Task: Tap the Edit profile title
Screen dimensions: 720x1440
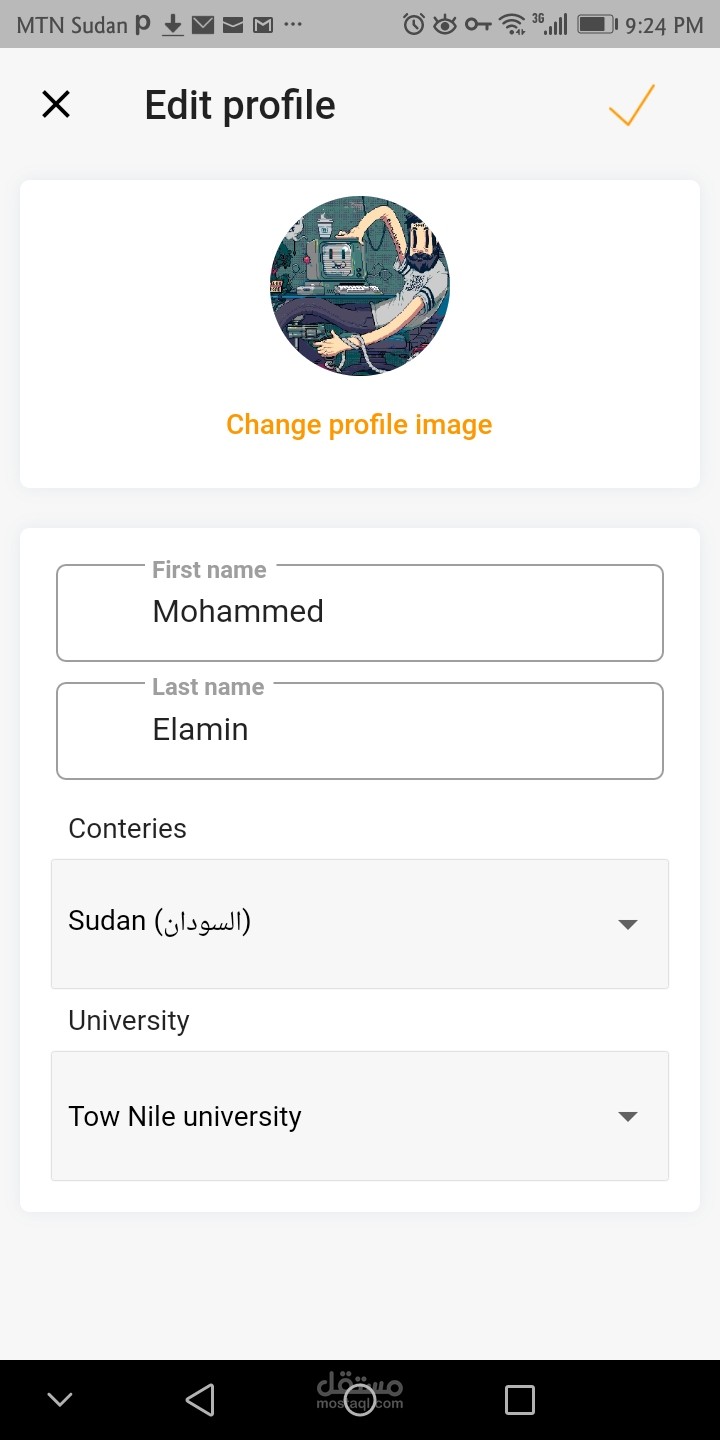Action: click(240, 105)
